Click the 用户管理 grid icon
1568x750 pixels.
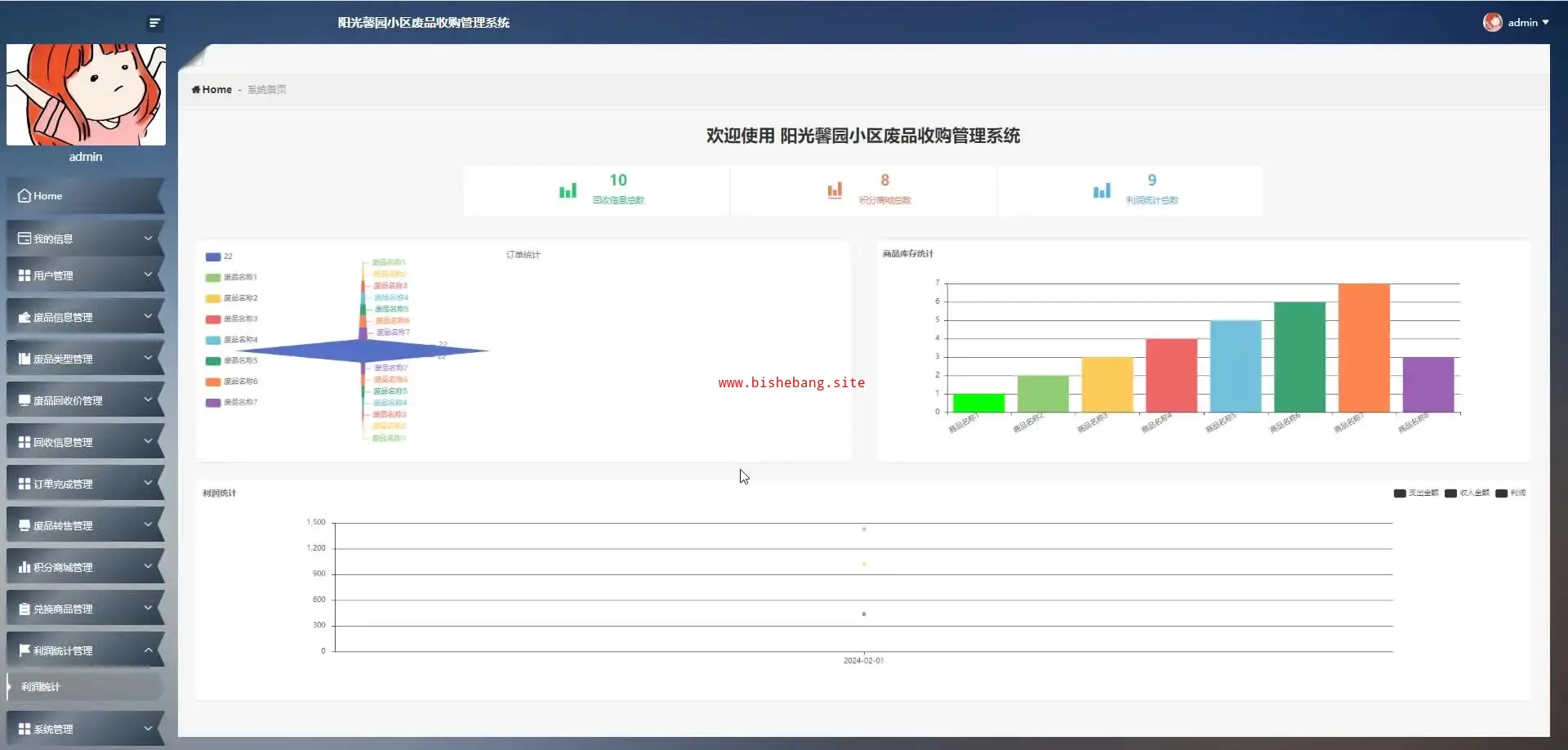(x=24, y=276)
